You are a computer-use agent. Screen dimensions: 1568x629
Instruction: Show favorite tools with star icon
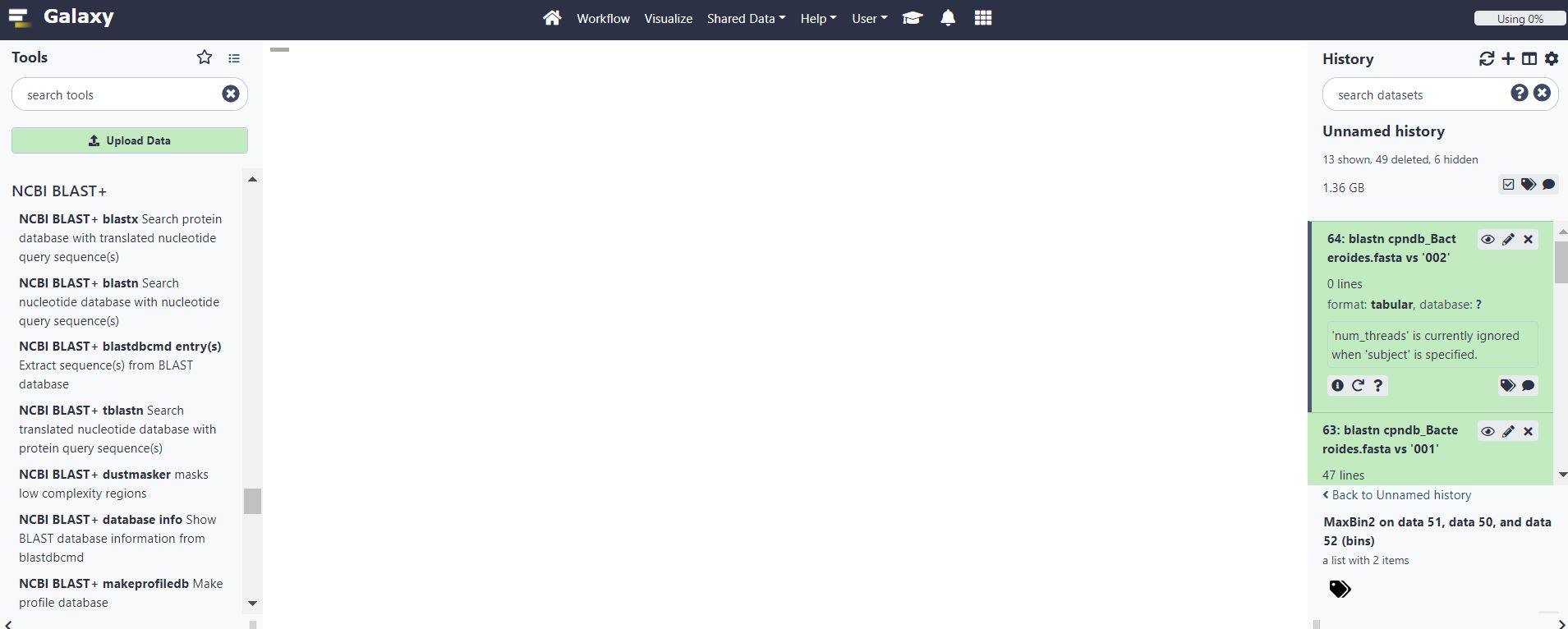click(x=205, y=57)
